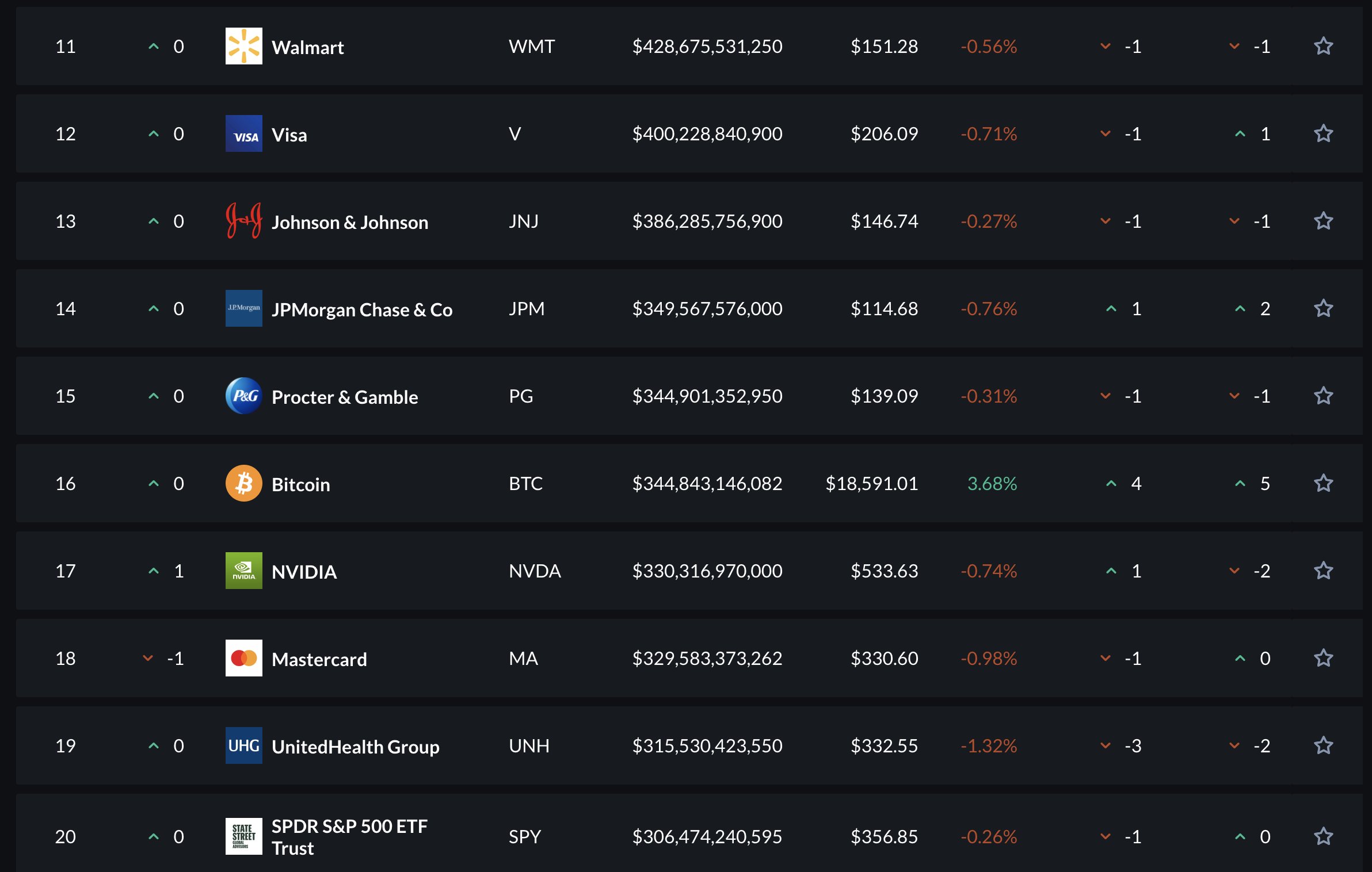Click the green up arrow beside NVIDIA rank
Viewport: 1372px width, 872px height.
[x=154, y=571]
